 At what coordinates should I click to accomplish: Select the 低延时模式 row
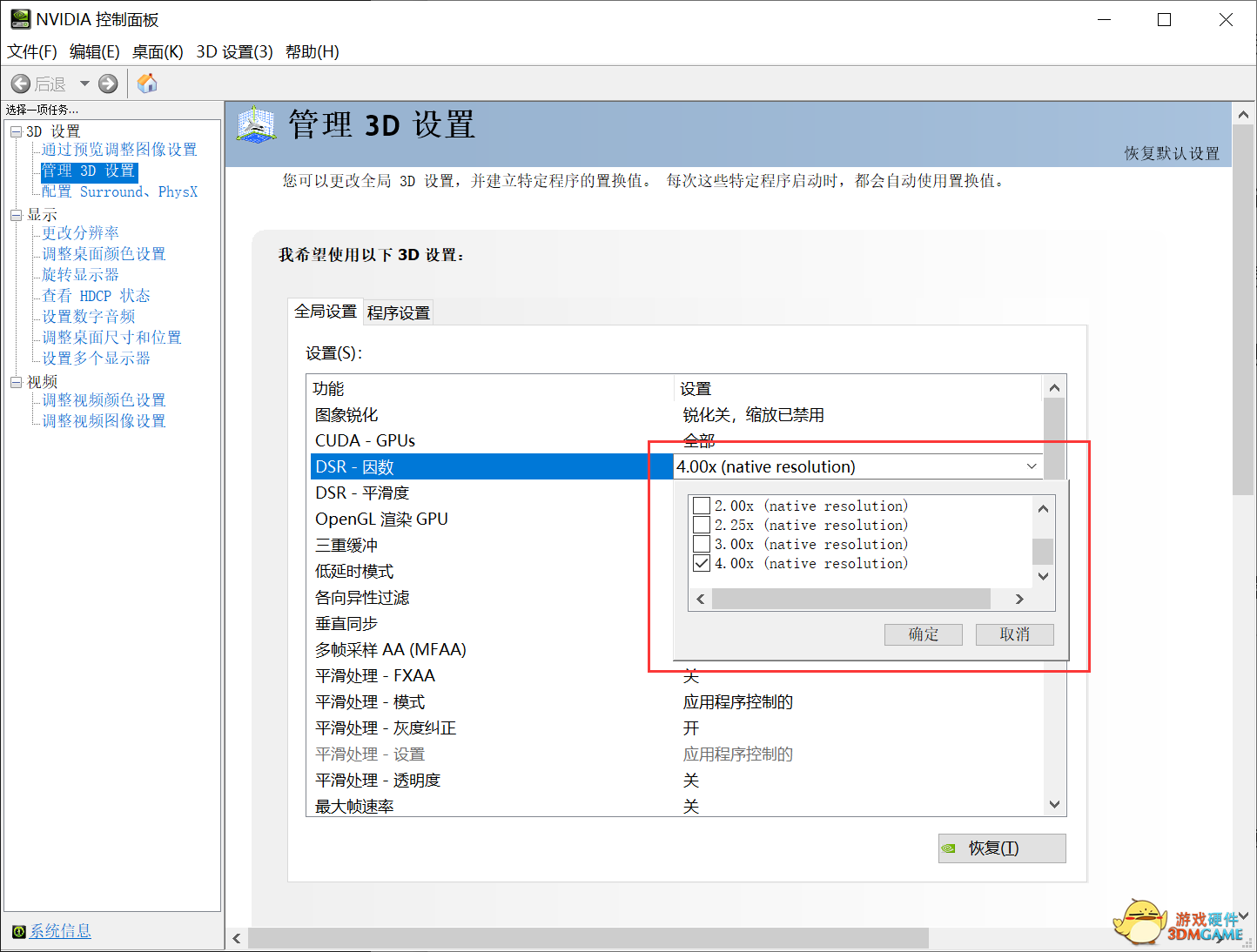[492, 571]
